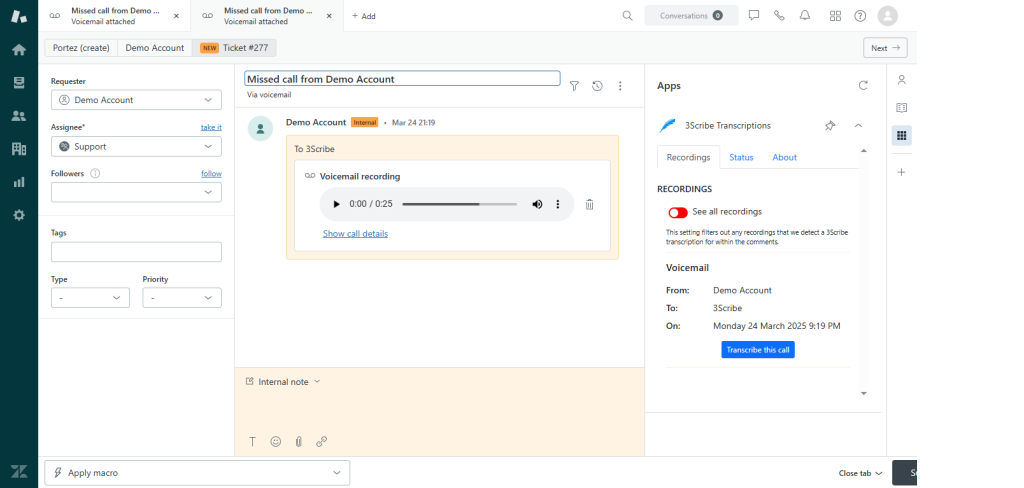
Task: Pin the 3Scribe Transcriptions app
Action: pos(830,126)
